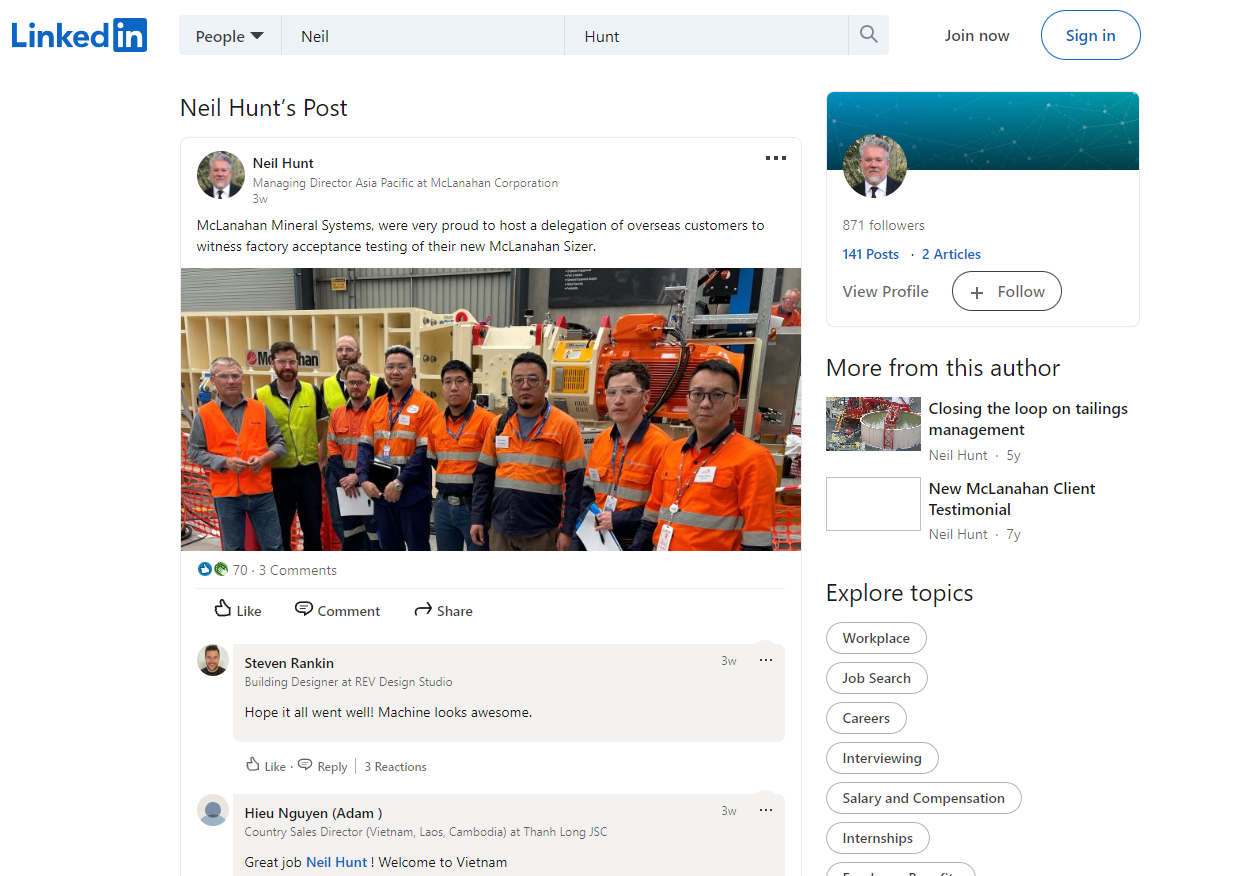1245x876 pixels.
Task: Open the delegation group photo
Action: [491, 409]
